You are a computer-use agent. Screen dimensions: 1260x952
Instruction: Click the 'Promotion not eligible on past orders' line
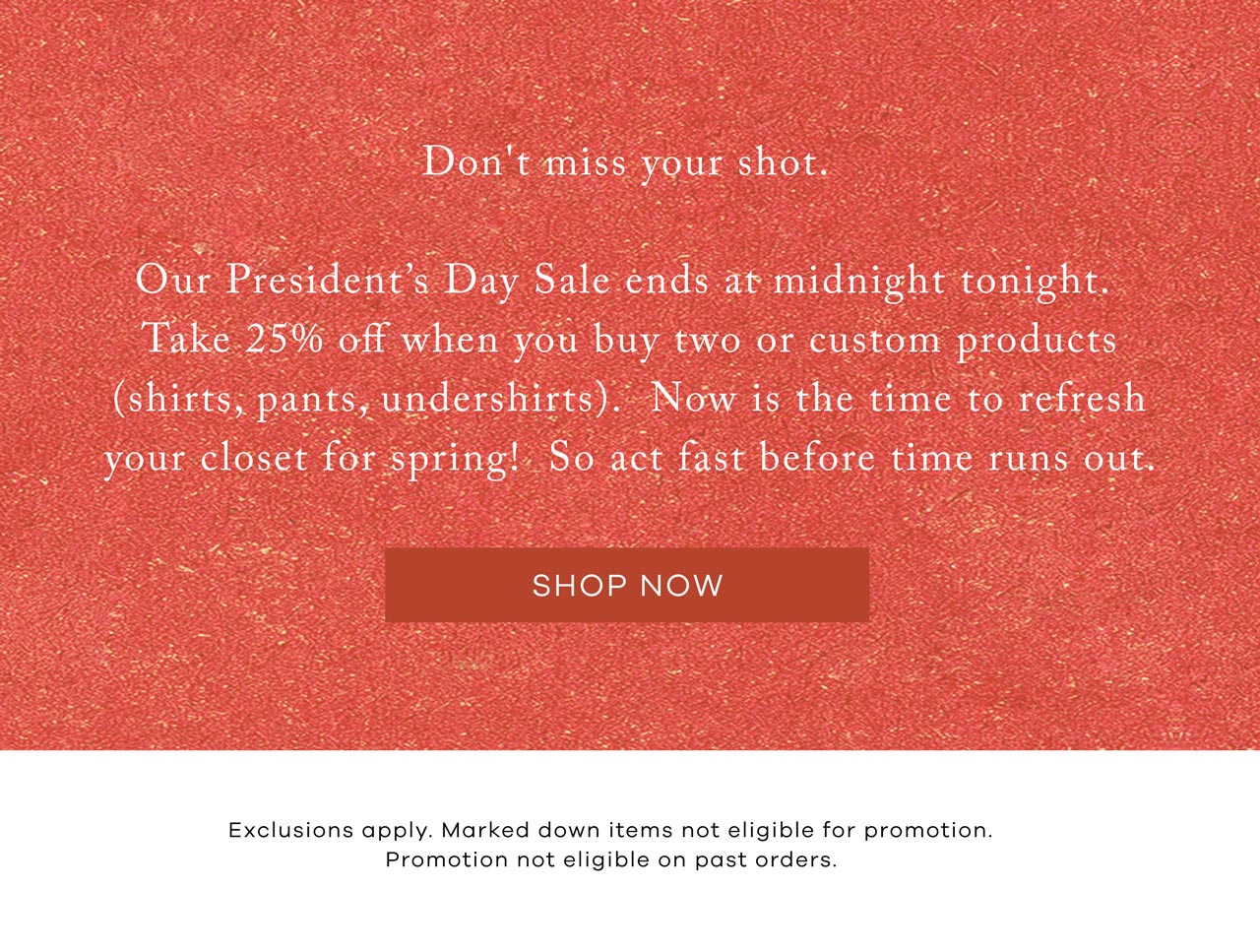(x=611, y=861)
